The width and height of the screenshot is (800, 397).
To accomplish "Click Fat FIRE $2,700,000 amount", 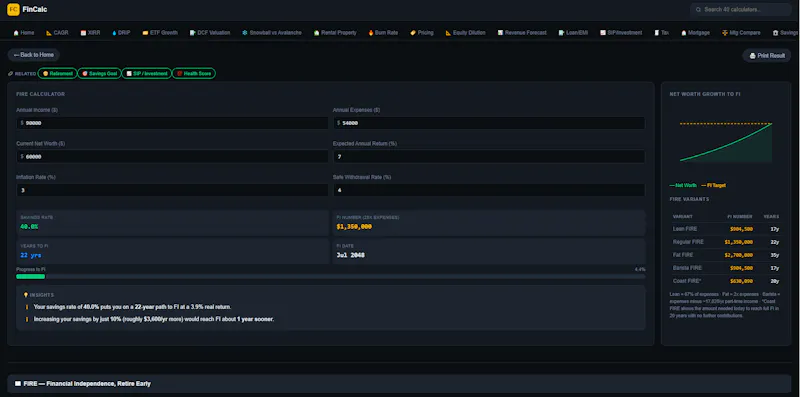I will click(x=738, y=255).
